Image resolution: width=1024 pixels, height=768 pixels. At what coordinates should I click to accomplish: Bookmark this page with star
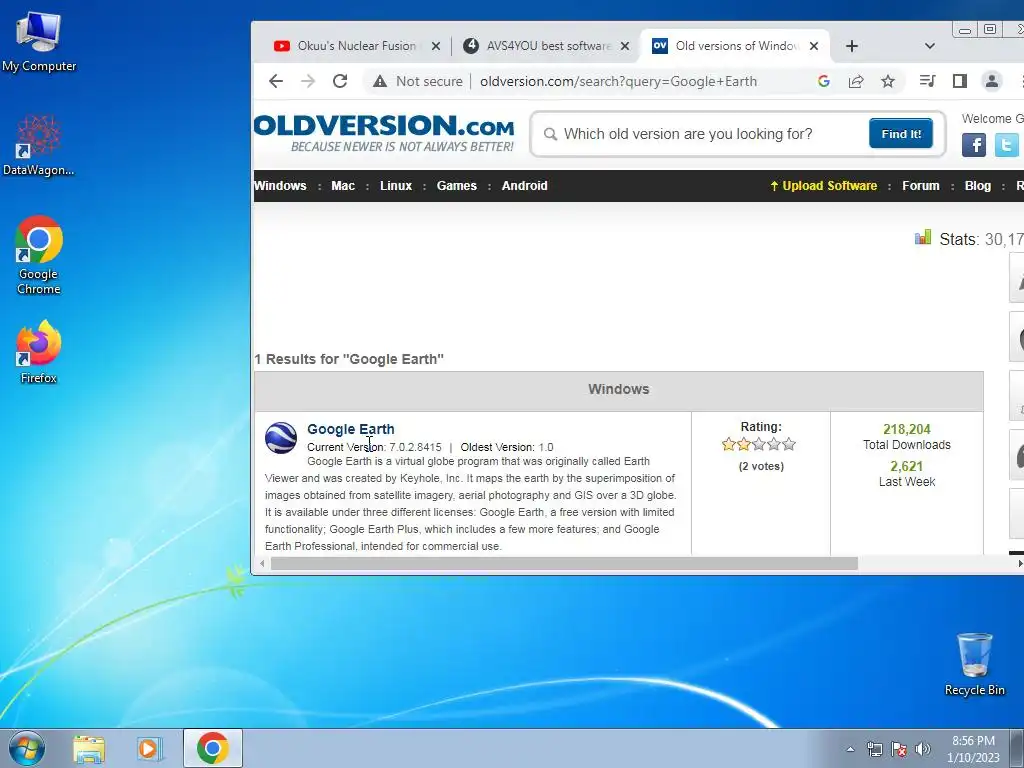(888, 81)
